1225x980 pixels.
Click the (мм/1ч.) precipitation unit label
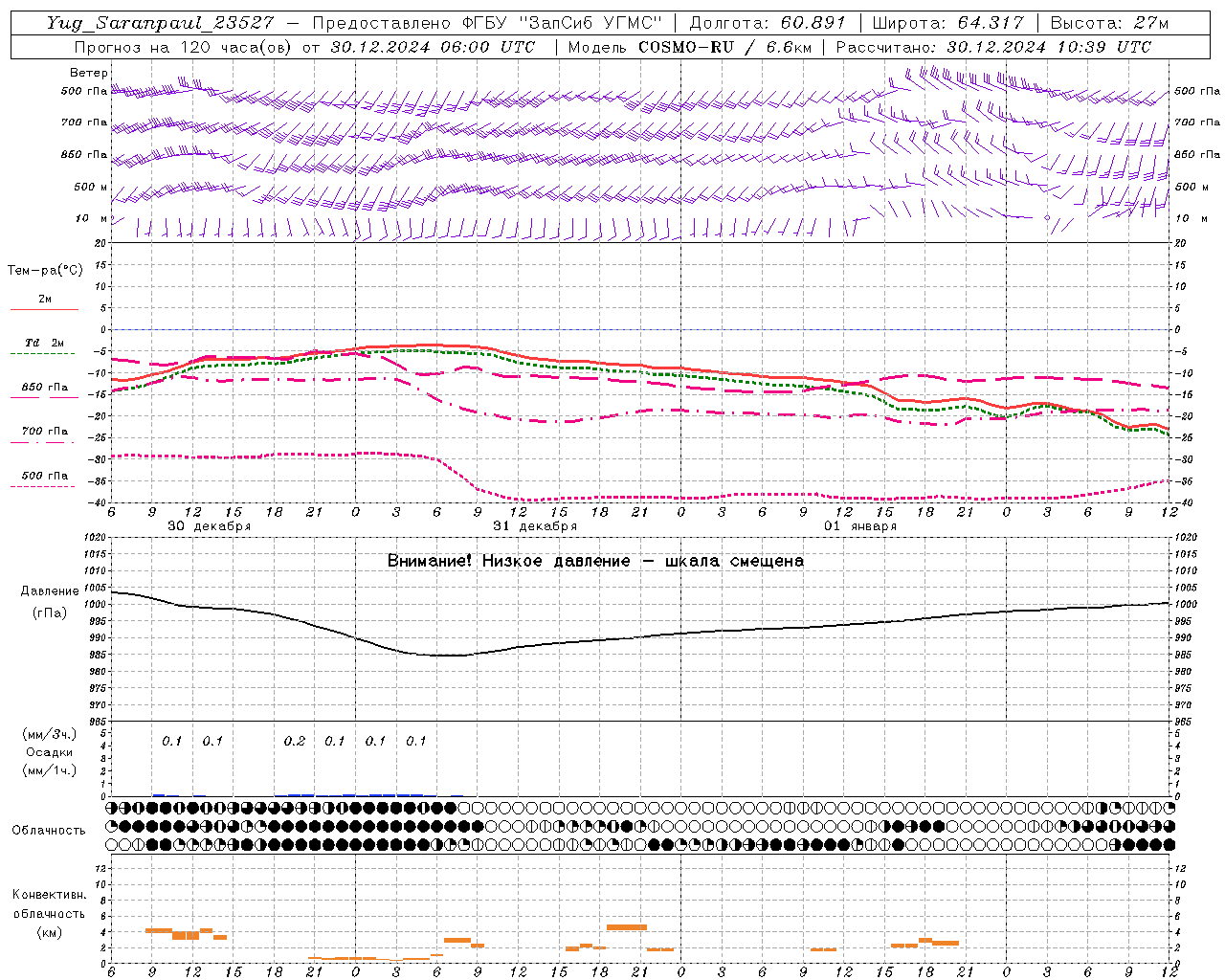(49, 770)
